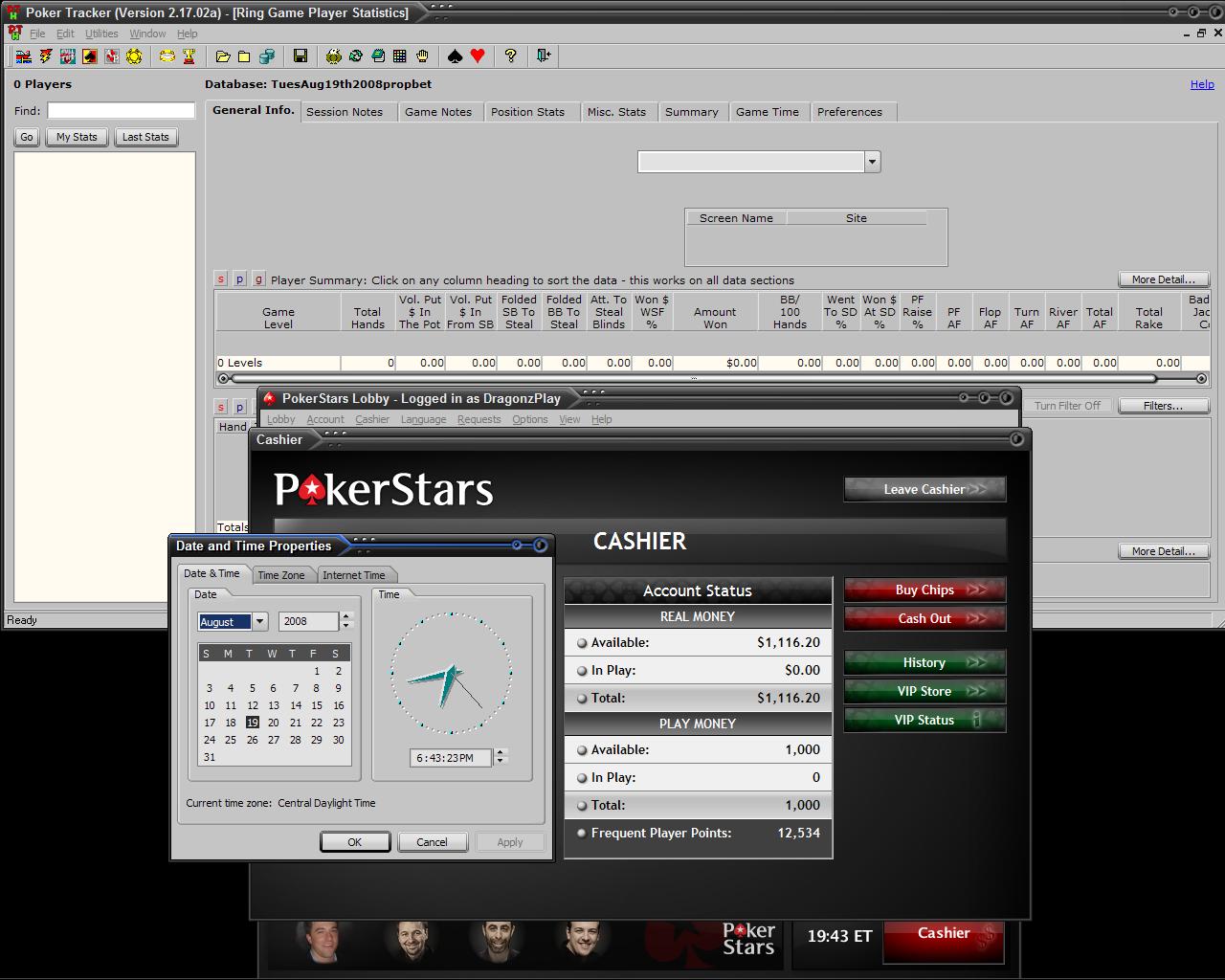Click the floppy disk save icon

[x=301, y=56]
